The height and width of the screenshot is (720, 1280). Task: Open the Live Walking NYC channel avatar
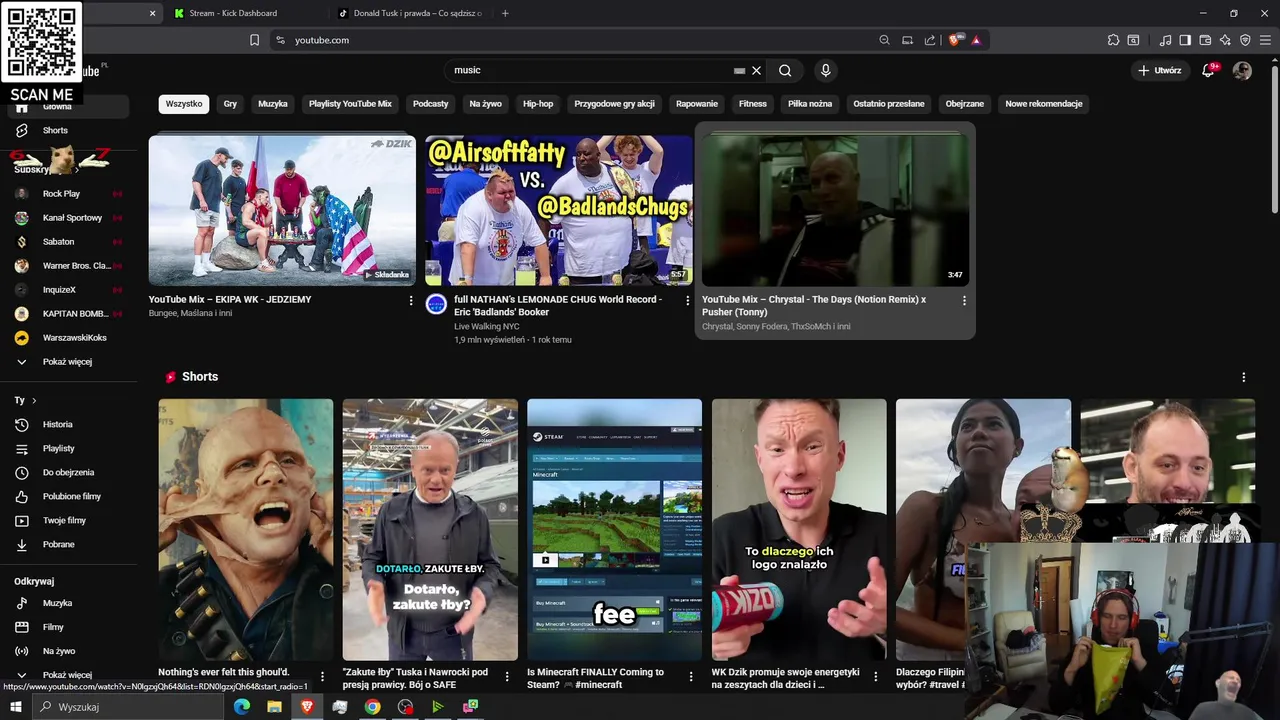point(436,304)
